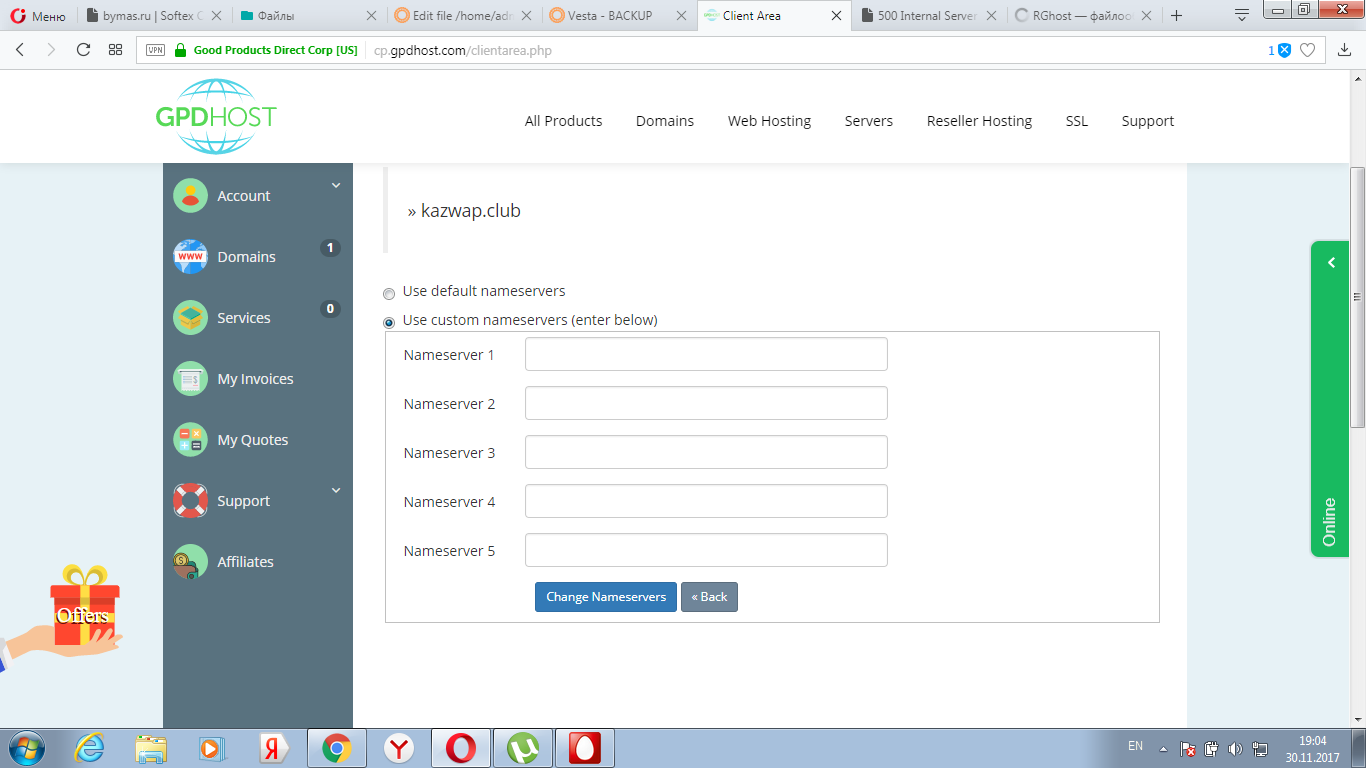The height and width of the screenshot is (768, 1366).
Task: Click the browser reload icon
Action: click(x=83, y=50)
